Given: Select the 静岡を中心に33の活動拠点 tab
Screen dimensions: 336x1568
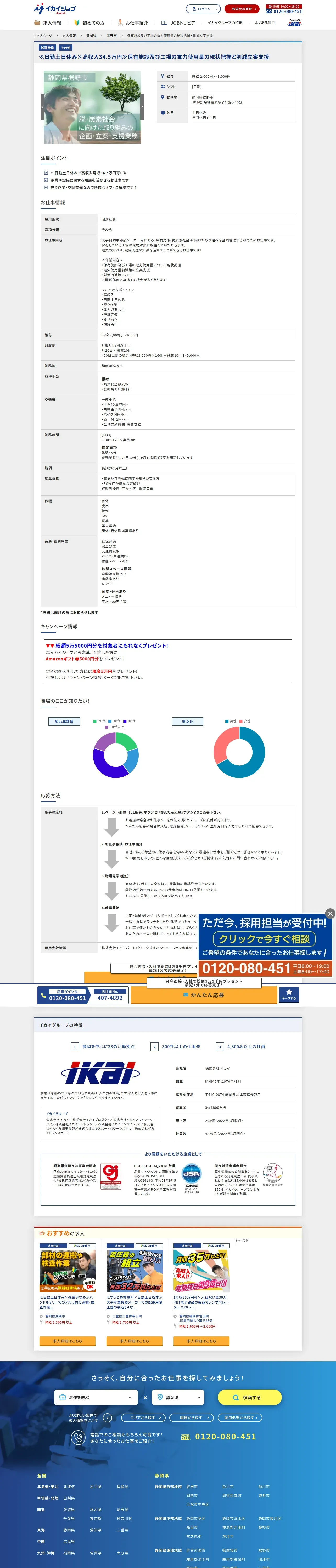Looking at the screenshot, I should point(103,1047).
